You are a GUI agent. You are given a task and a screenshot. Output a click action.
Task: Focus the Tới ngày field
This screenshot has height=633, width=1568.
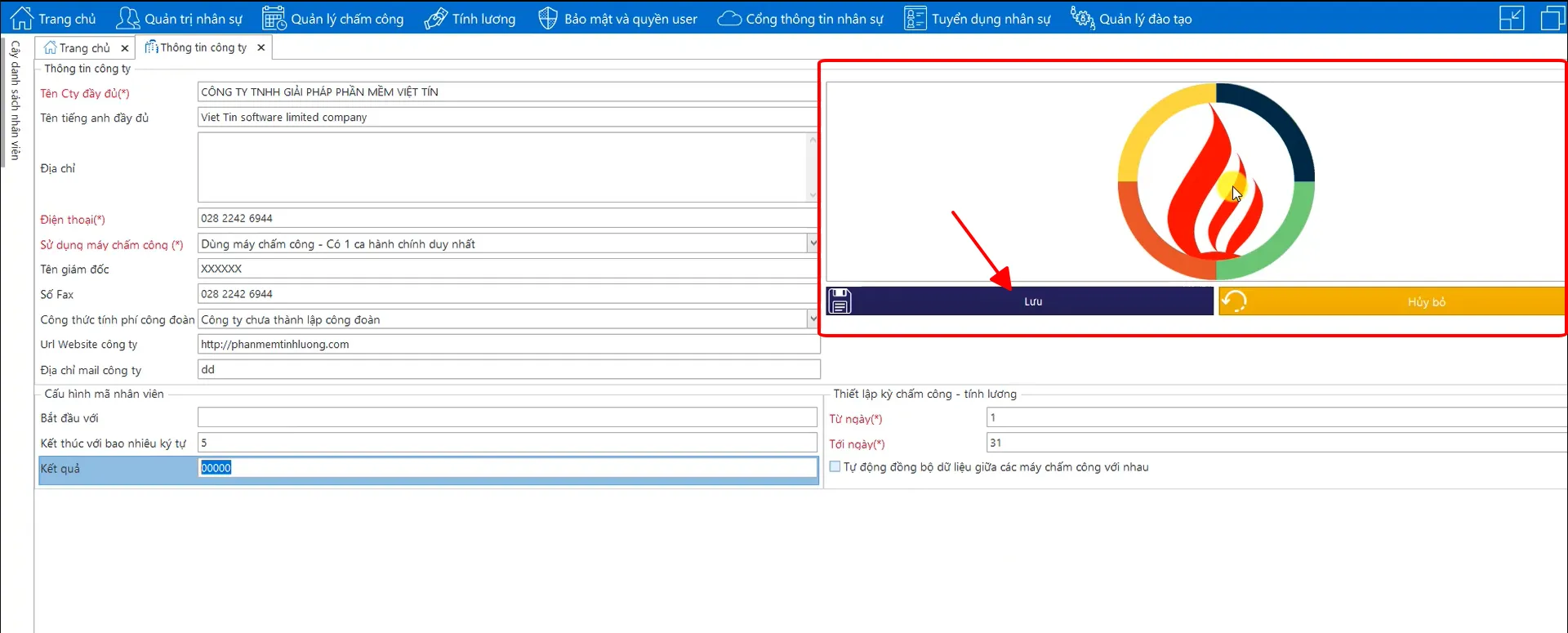coord(1276,443)
